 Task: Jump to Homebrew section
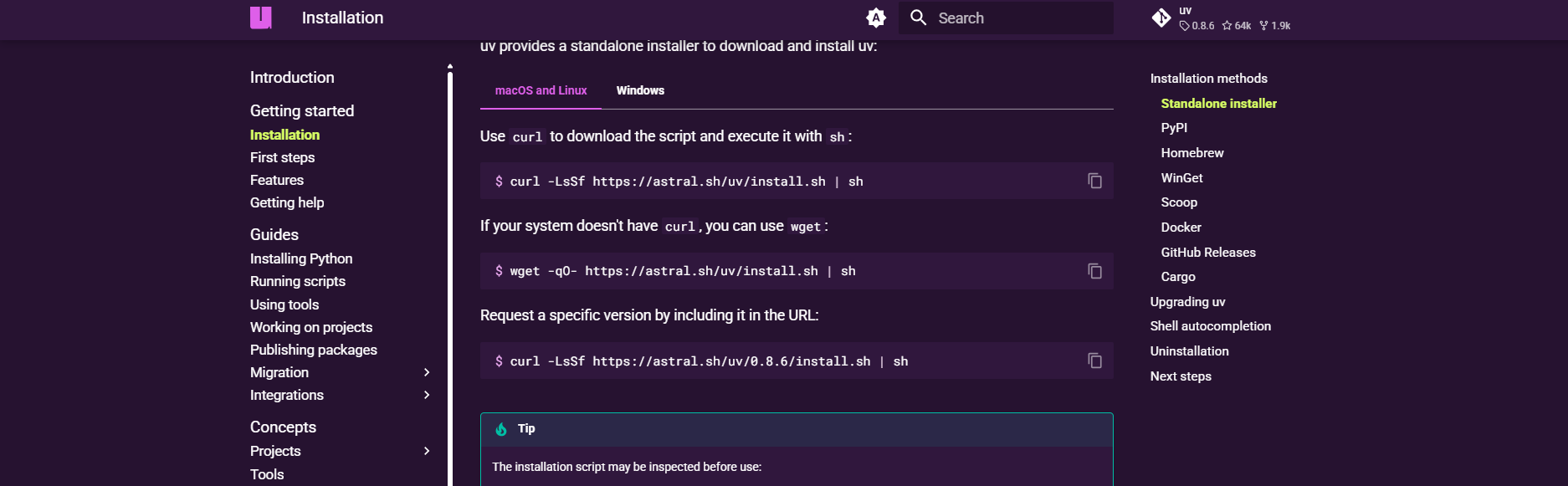[1192, 152]
